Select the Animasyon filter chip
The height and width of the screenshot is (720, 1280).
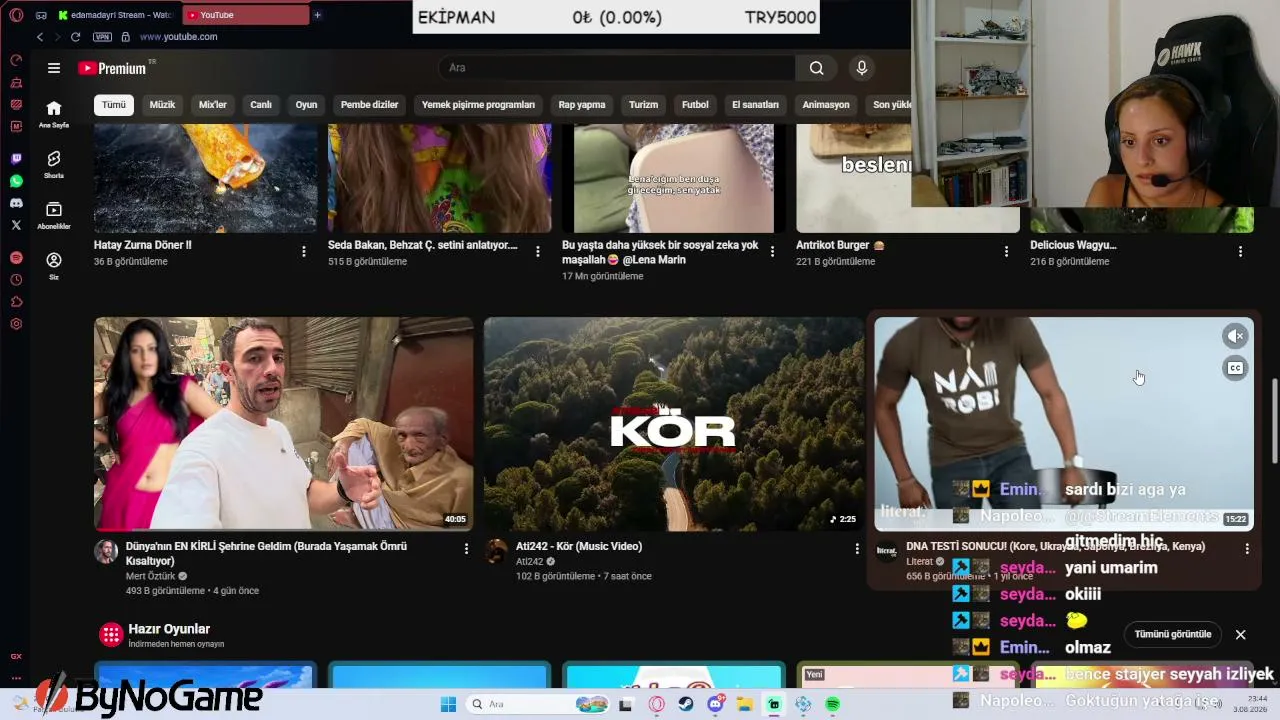pos(826,105)
